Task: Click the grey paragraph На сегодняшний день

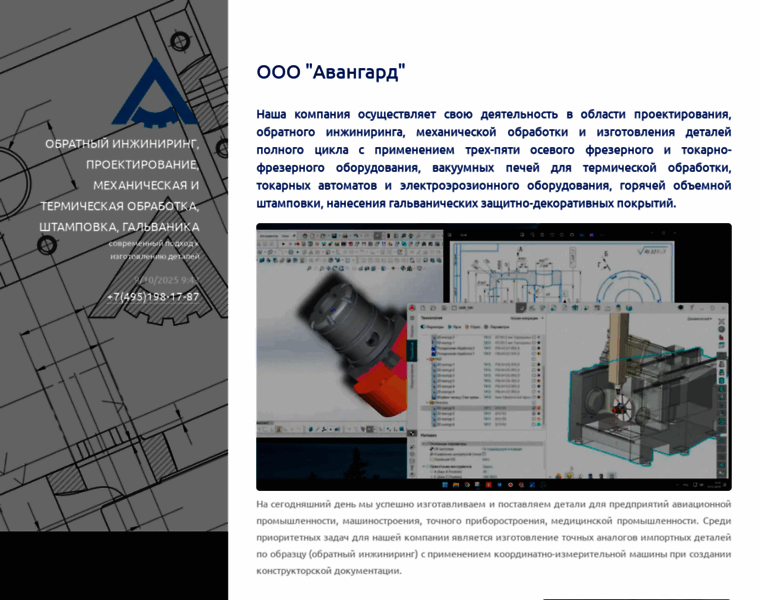Action: 493,537
